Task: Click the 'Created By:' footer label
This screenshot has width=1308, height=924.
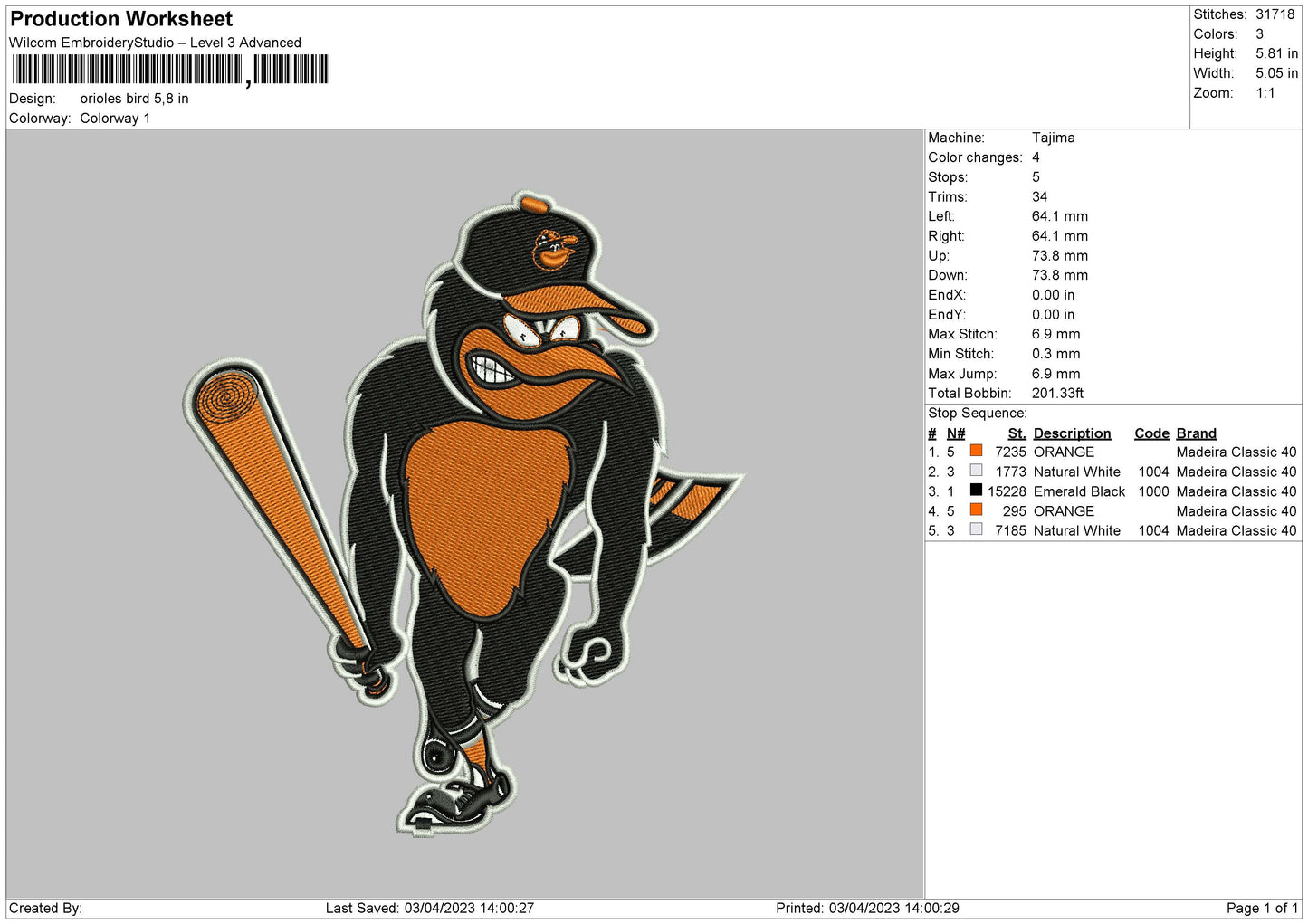Action: (x=45, y=909)
